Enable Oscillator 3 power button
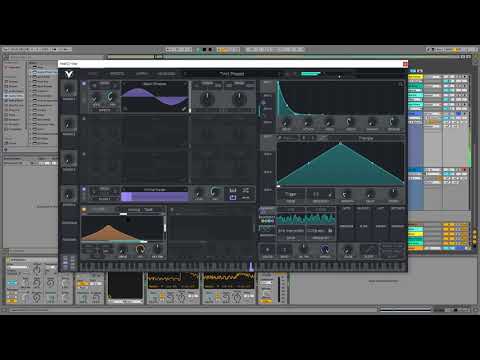The height and width of the screenshot is (360, 480). pos(84,154)
